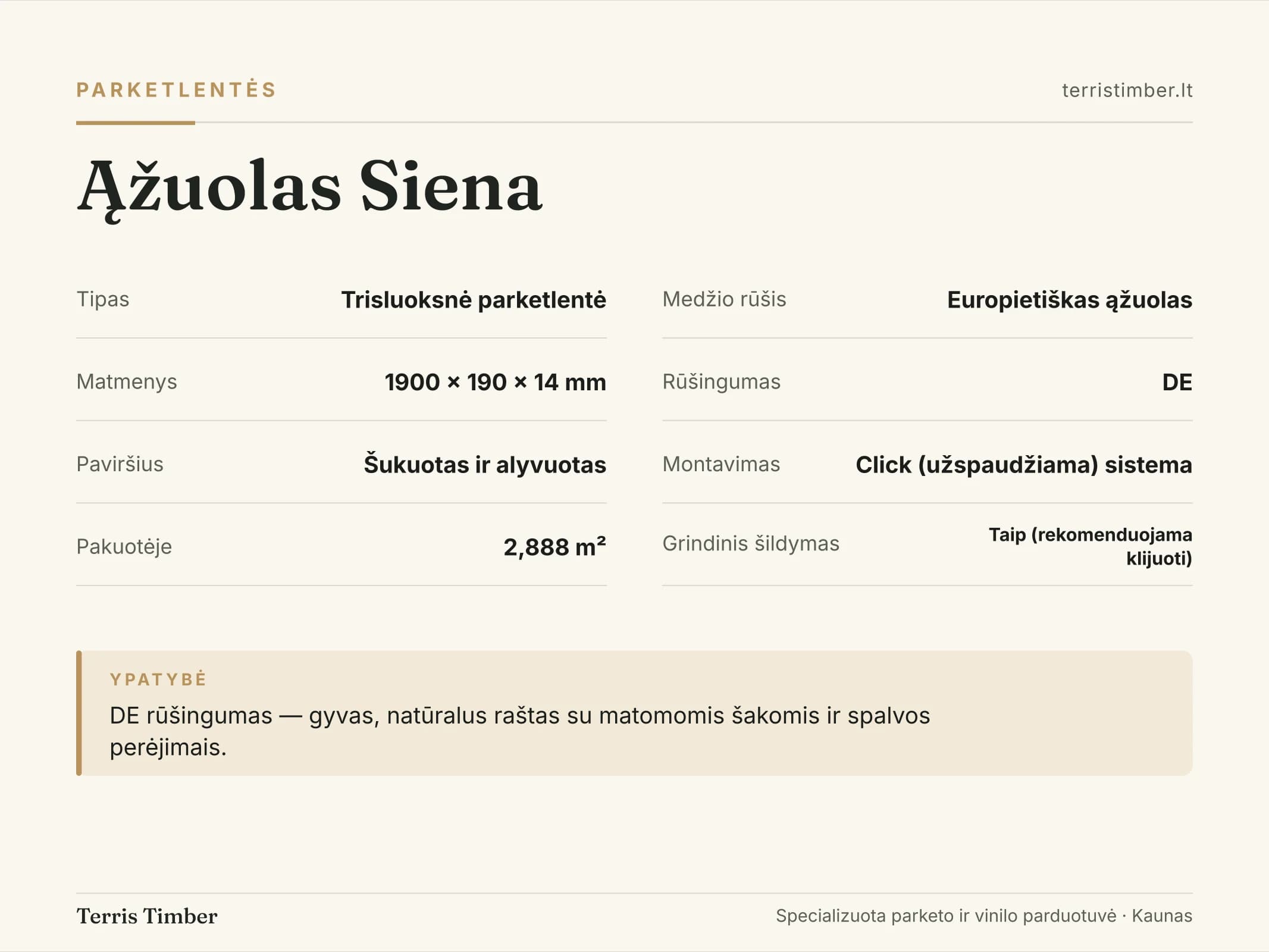Select the Click (užspaudžiama) sistema value

point(1024,465)
